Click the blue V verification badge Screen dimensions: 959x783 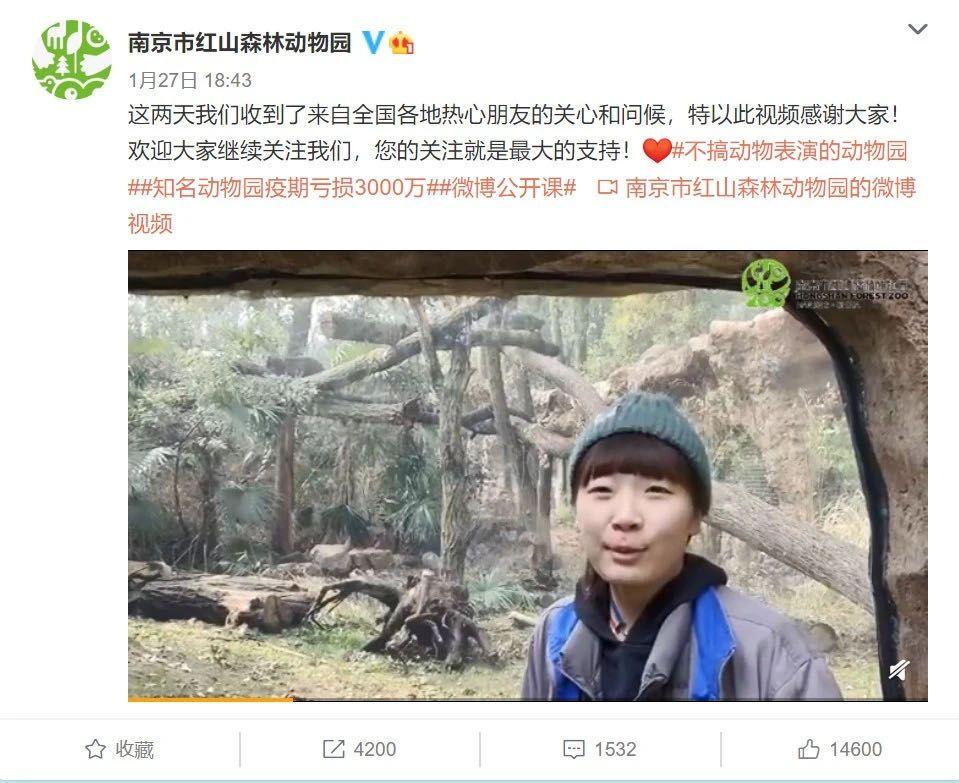[x=372, y=43]
